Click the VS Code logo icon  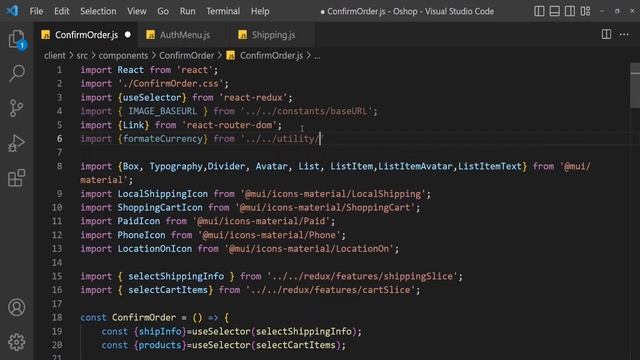click(12, 11)
